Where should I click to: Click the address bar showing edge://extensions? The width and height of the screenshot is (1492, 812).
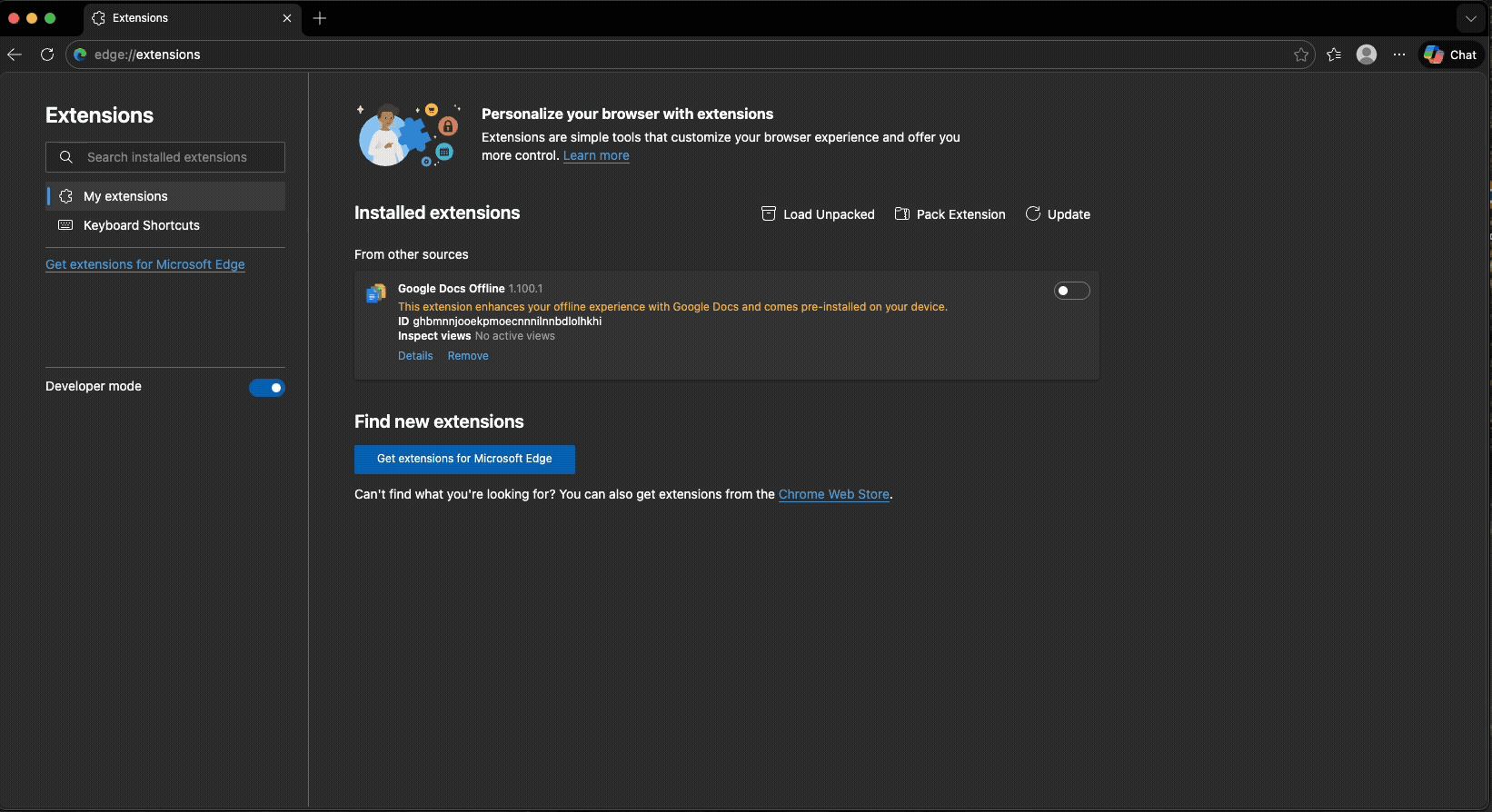[691, 54]
